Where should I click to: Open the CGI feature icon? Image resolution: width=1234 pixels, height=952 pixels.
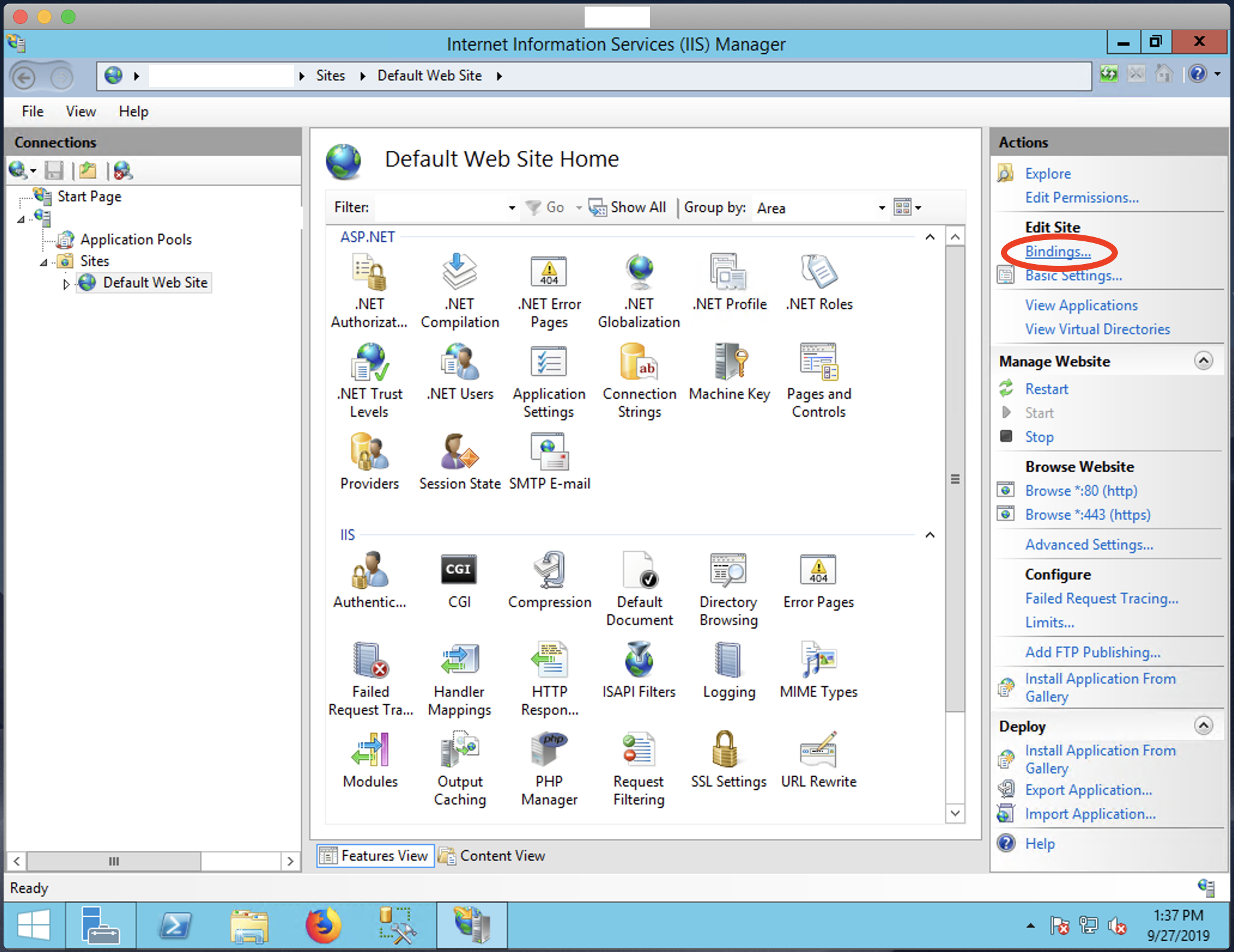click(x=459, y=571)
